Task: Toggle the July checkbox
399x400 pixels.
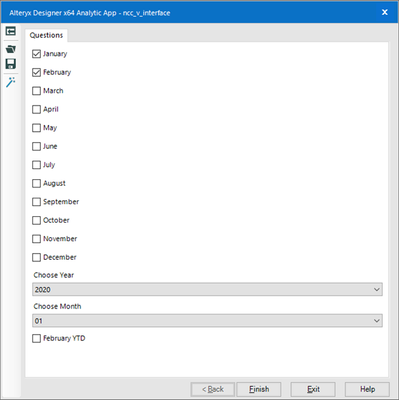Action: [36, 165]
